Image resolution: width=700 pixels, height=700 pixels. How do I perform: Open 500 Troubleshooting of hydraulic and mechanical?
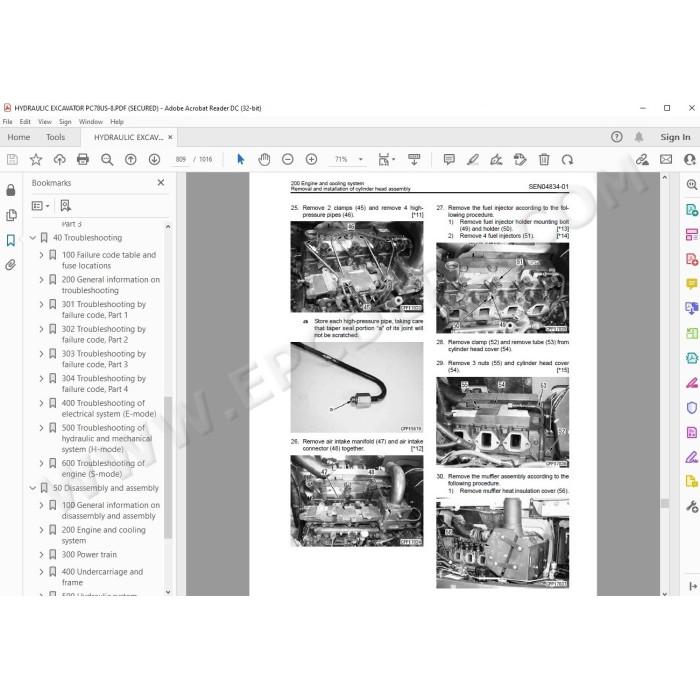107,438
